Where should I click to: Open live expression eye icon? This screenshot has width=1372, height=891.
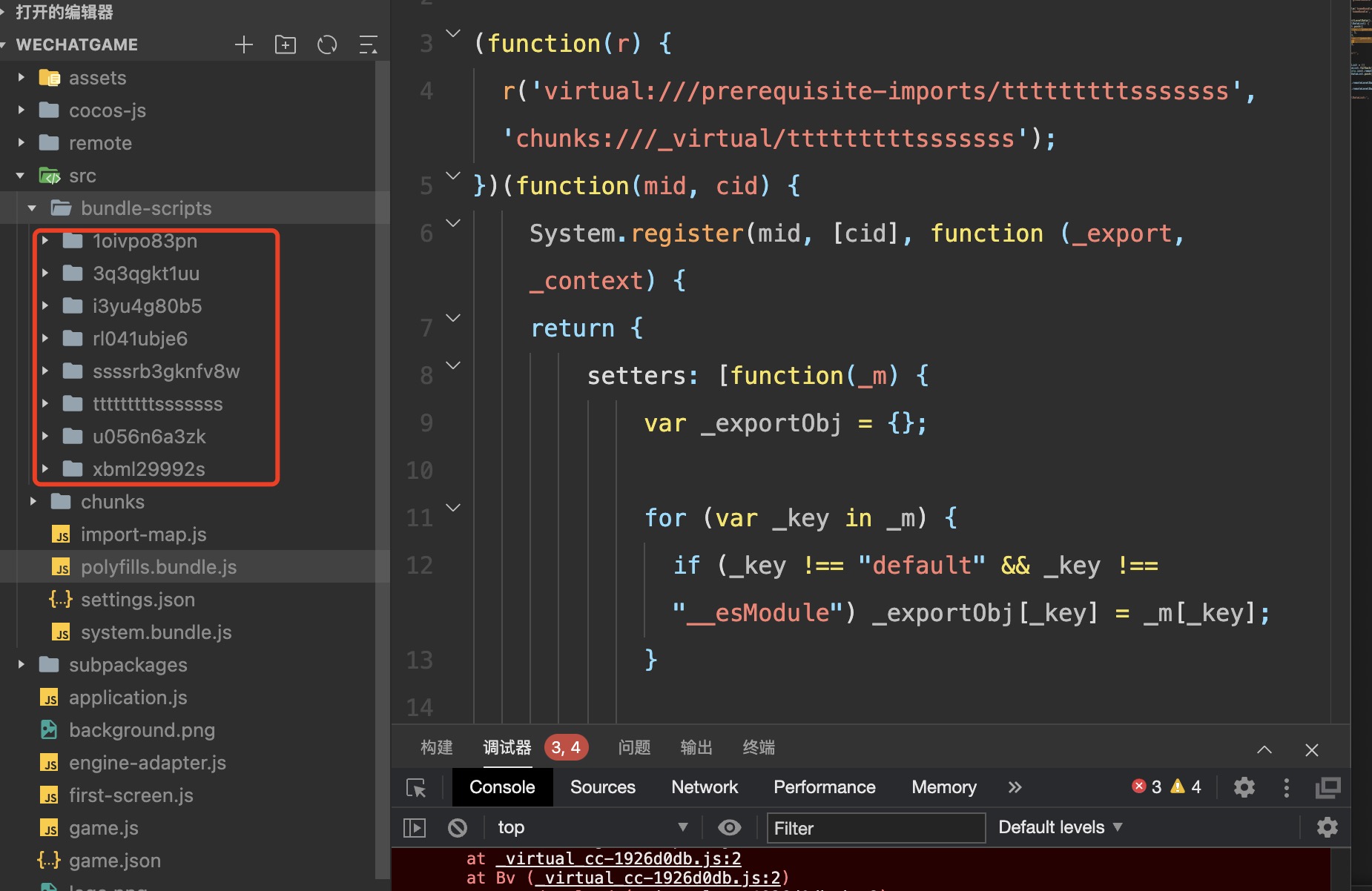point(730,827)
